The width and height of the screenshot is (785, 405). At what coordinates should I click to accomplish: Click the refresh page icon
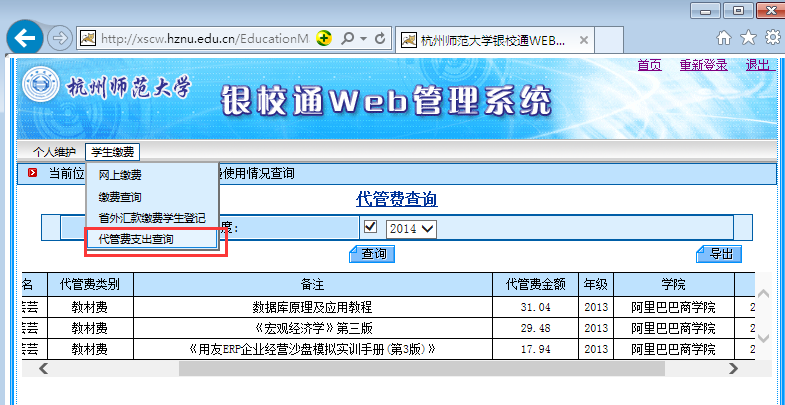click(381, 39)
